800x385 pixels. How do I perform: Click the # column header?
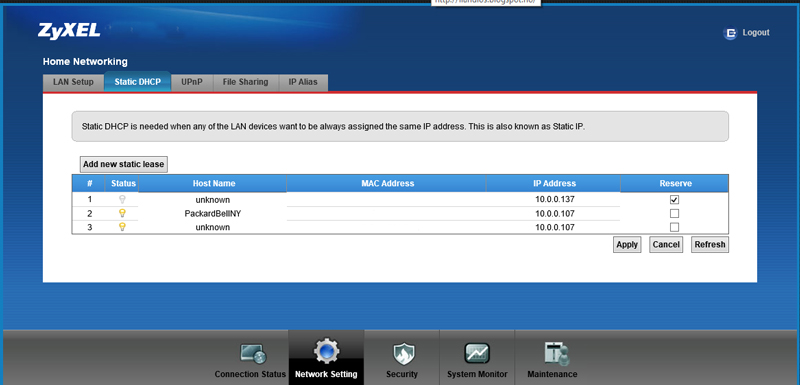pos(89,184)
